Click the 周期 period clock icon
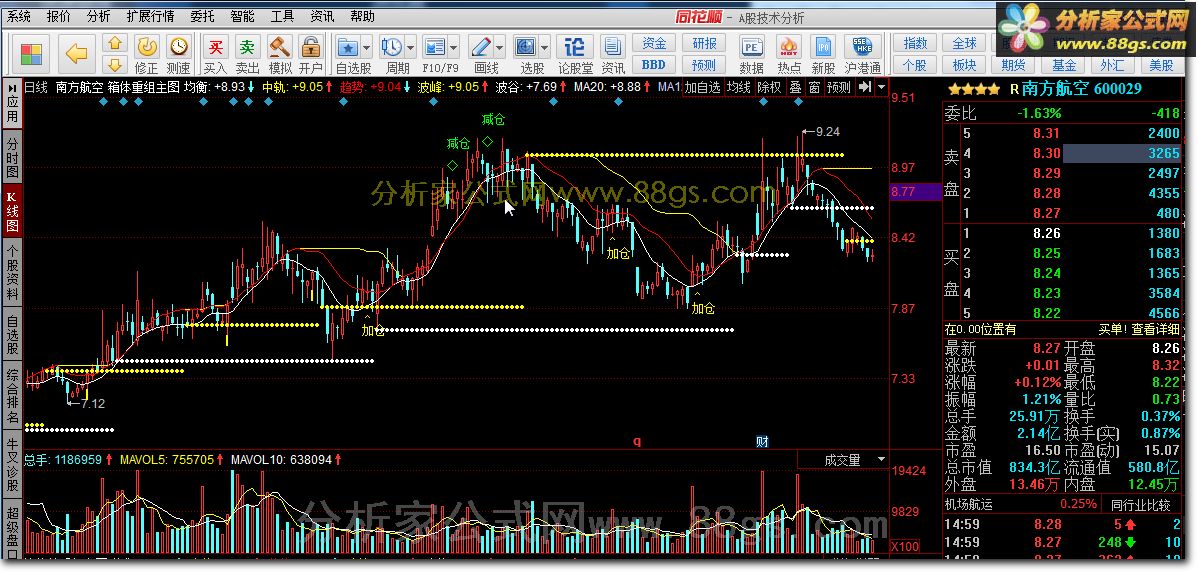Screen dimensions: 1198x572 pos(391,47)
